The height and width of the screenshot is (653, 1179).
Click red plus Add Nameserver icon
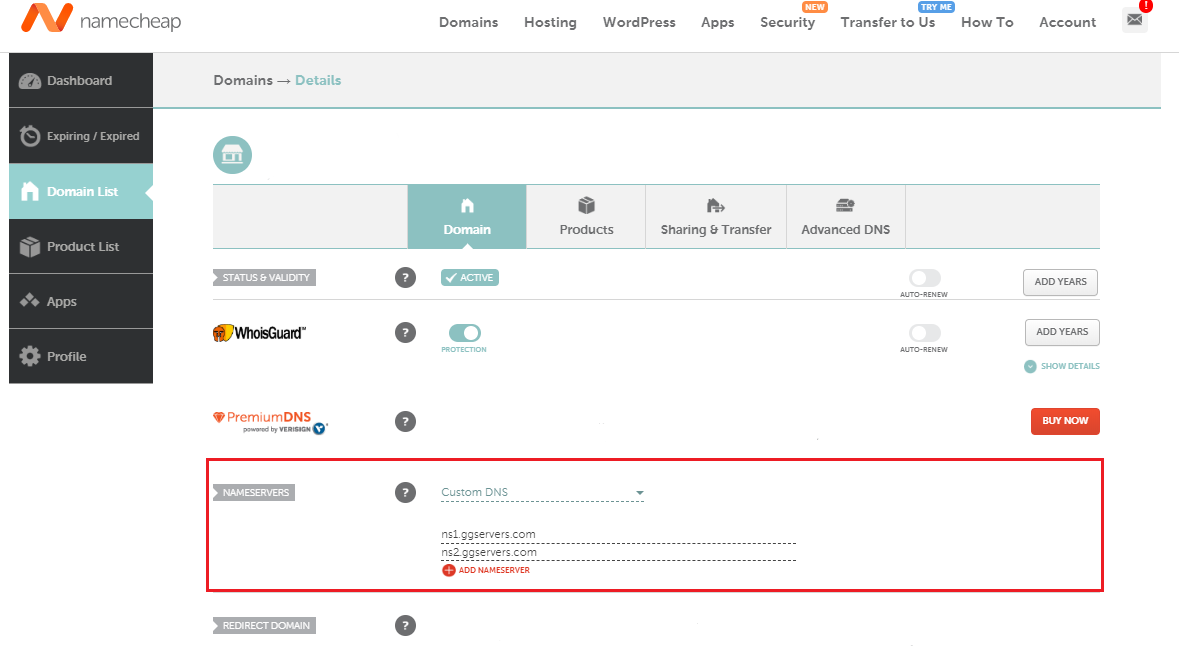[448, 570]
